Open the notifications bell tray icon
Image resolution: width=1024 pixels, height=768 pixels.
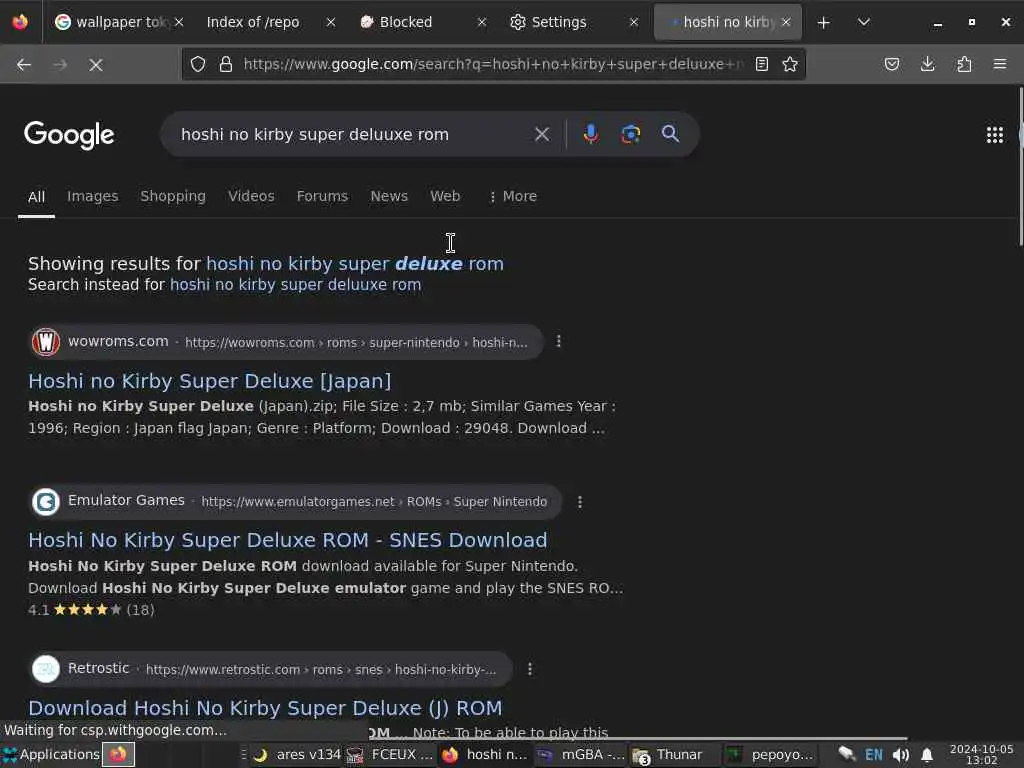tap(926, 755)
